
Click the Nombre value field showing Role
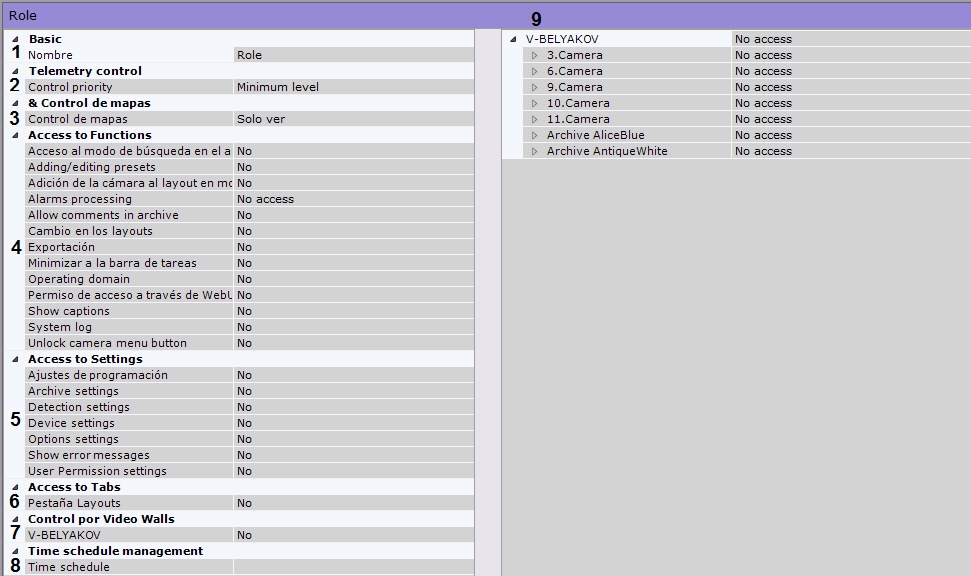(352, 55)
